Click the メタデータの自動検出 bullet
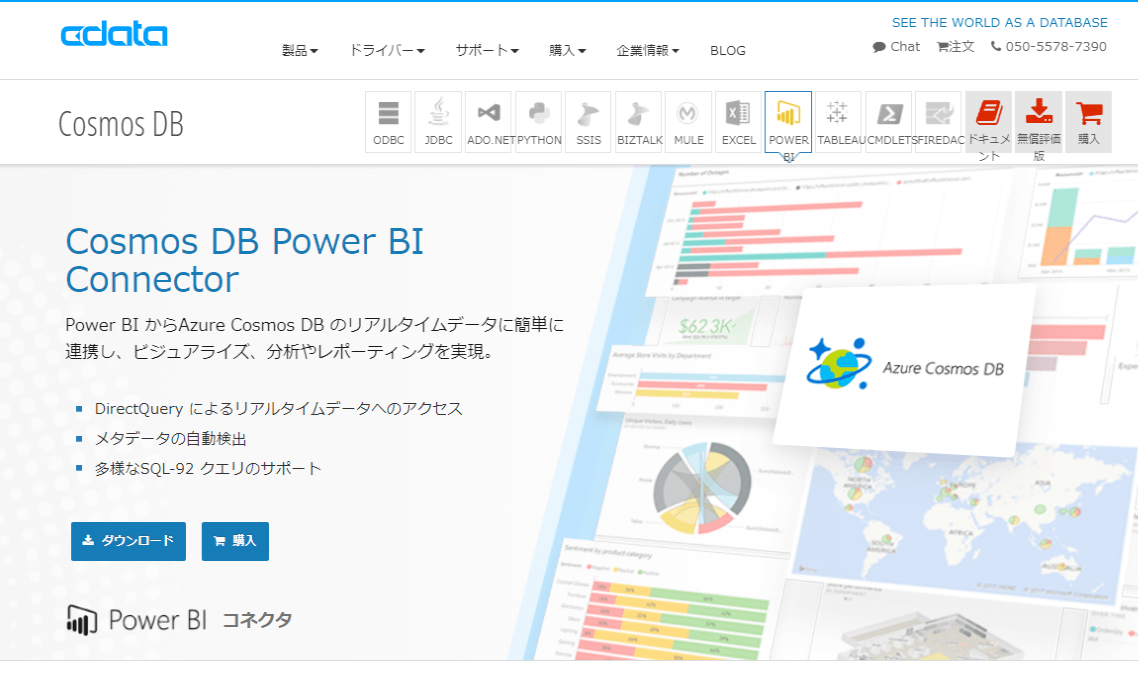The image size is (1138, 687). coord(171,439)
